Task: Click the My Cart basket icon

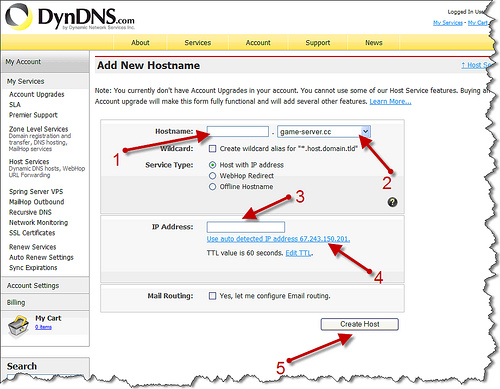Action: tap(19, 327)
